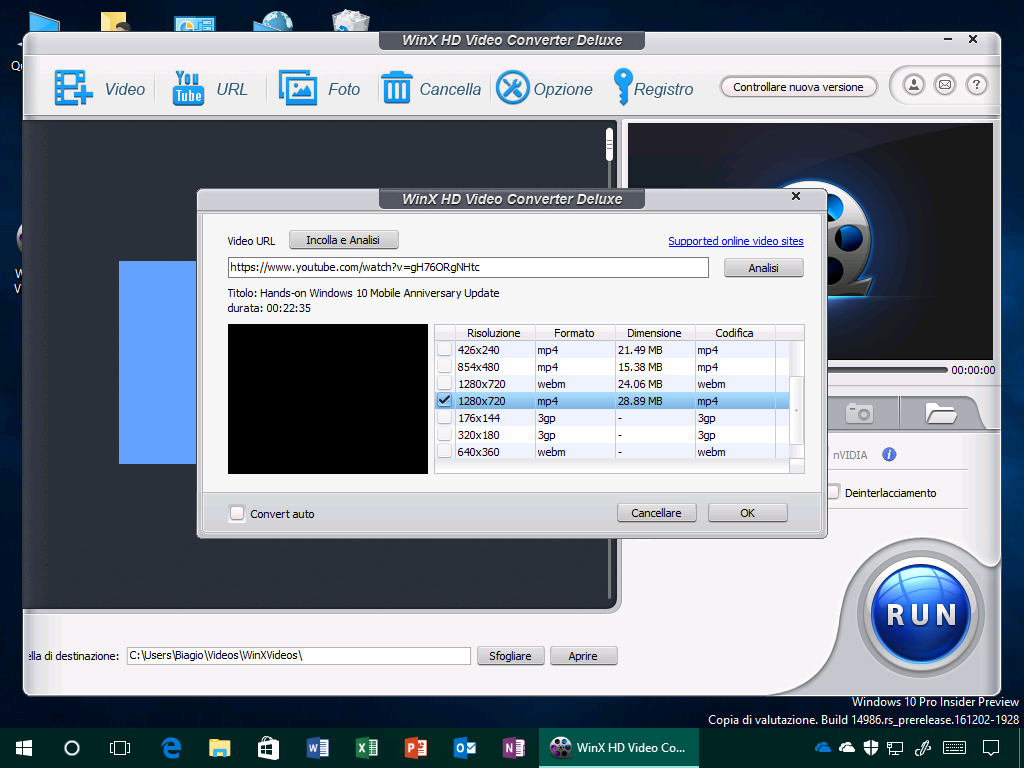The width and height of the screenshot is (1024, 768).
Task: Open the Windows Start menu
Action: [x=24, y=748]
